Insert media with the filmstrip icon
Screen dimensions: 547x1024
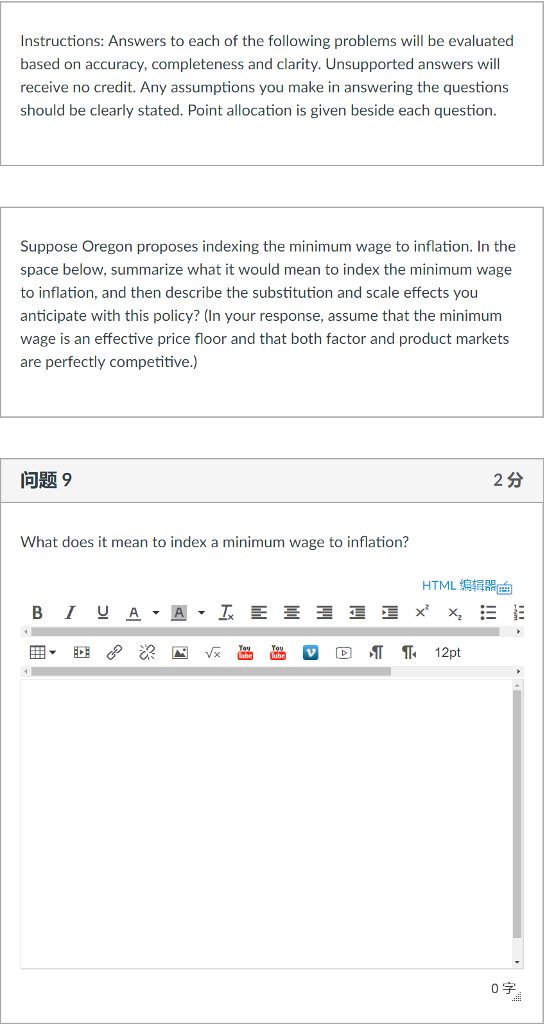(82, 652)
